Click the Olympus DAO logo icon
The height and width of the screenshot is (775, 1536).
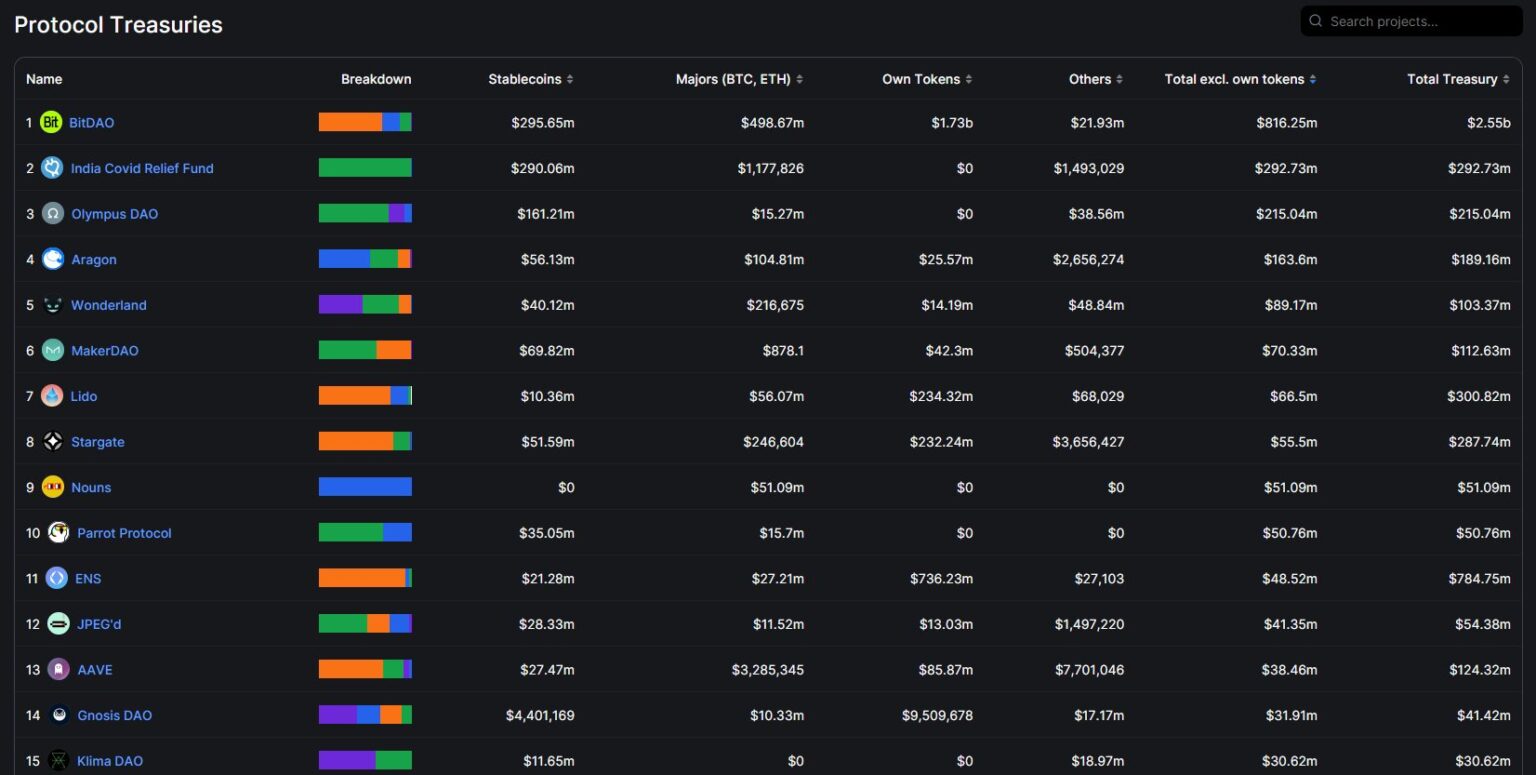tap(53, 214)
